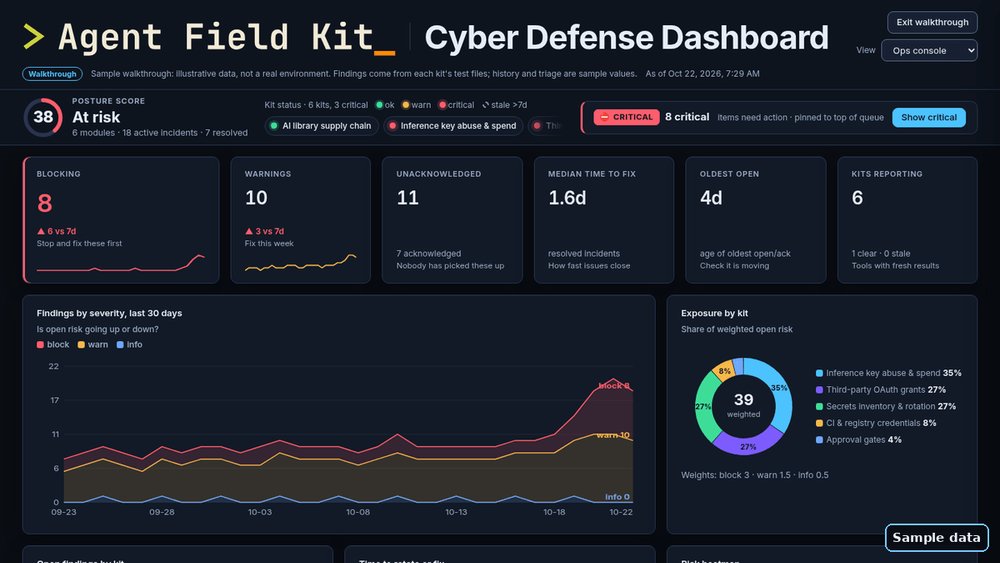Click the 10-08 date on the chart axis

(x=358, y=512)
